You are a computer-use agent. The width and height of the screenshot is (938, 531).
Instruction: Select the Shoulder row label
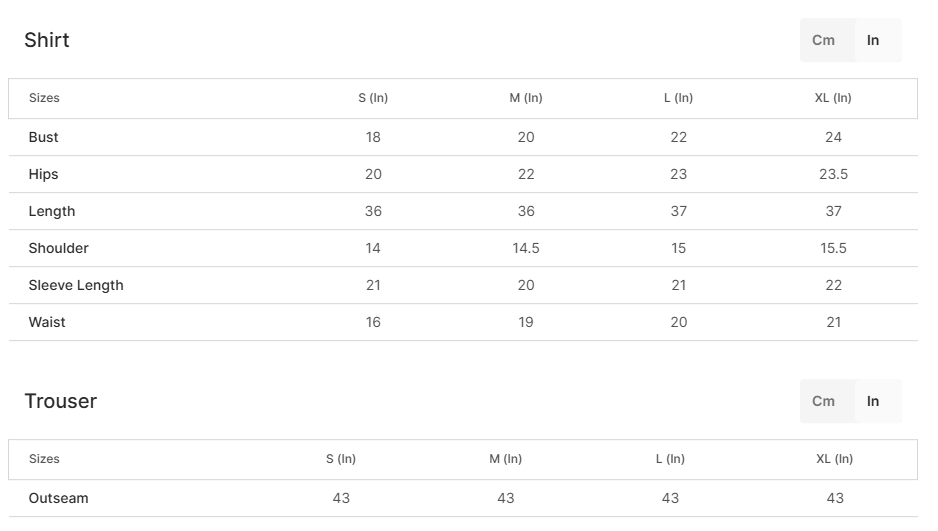pos(59,248)
